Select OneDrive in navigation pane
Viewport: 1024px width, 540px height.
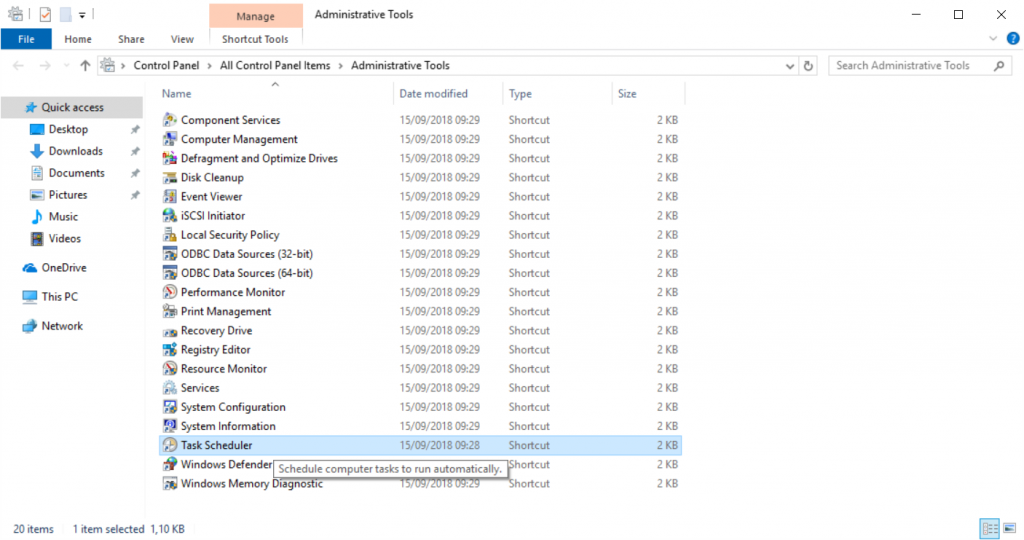(63, 268)
